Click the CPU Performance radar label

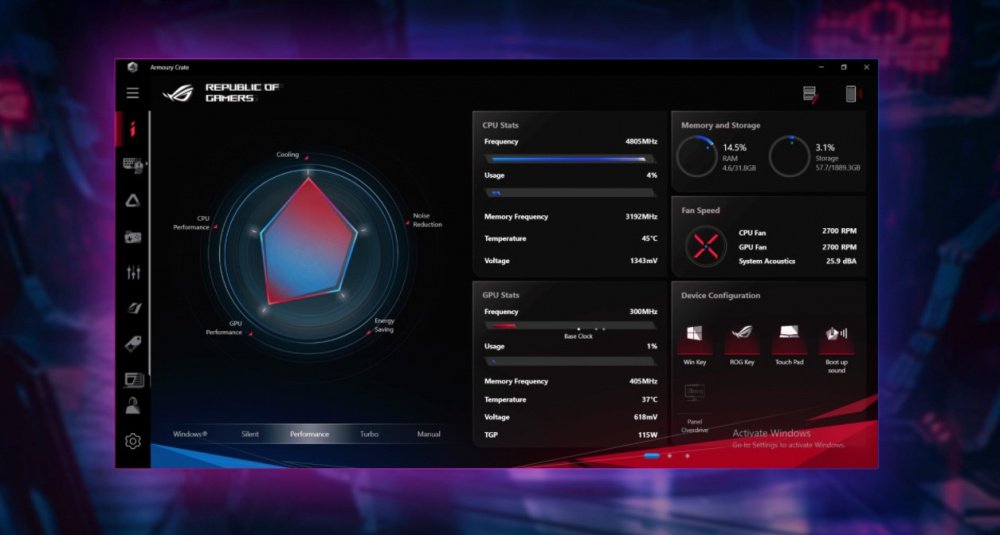191,223
